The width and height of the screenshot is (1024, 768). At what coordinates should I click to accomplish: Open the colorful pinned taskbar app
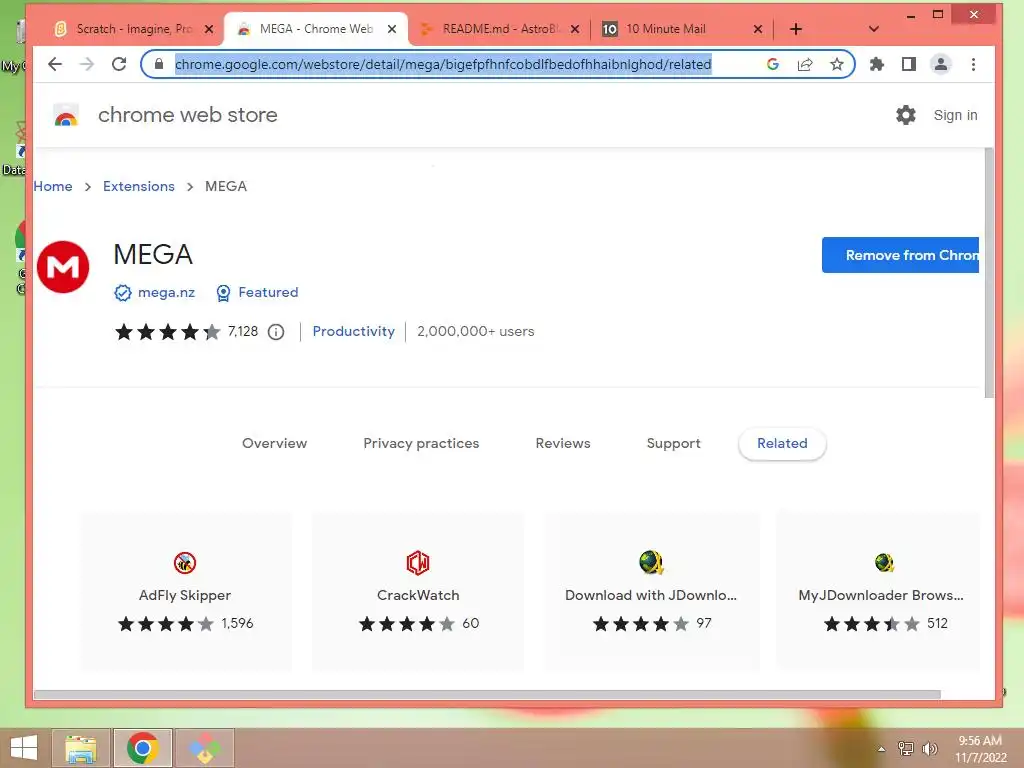pyautogui.click(x=204, y=748)
